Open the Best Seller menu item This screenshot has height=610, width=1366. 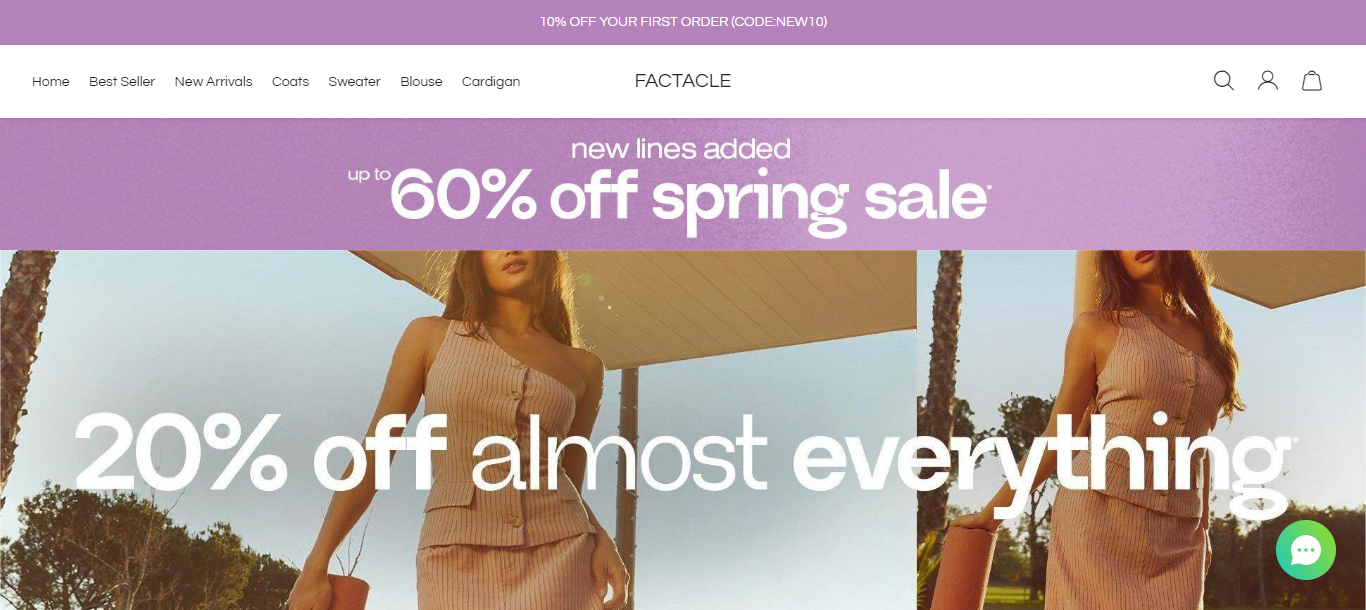click(x=122, y=82)
